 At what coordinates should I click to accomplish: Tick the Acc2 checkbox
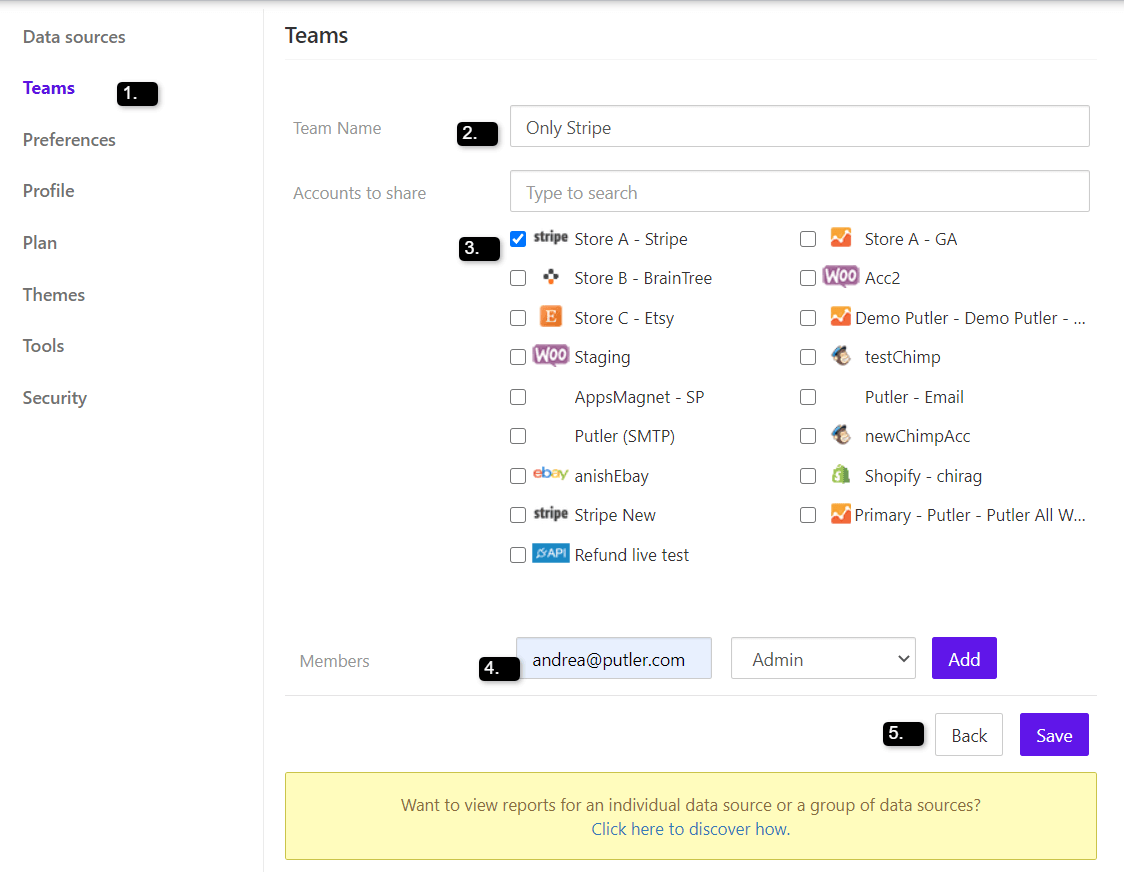(808, 278)
